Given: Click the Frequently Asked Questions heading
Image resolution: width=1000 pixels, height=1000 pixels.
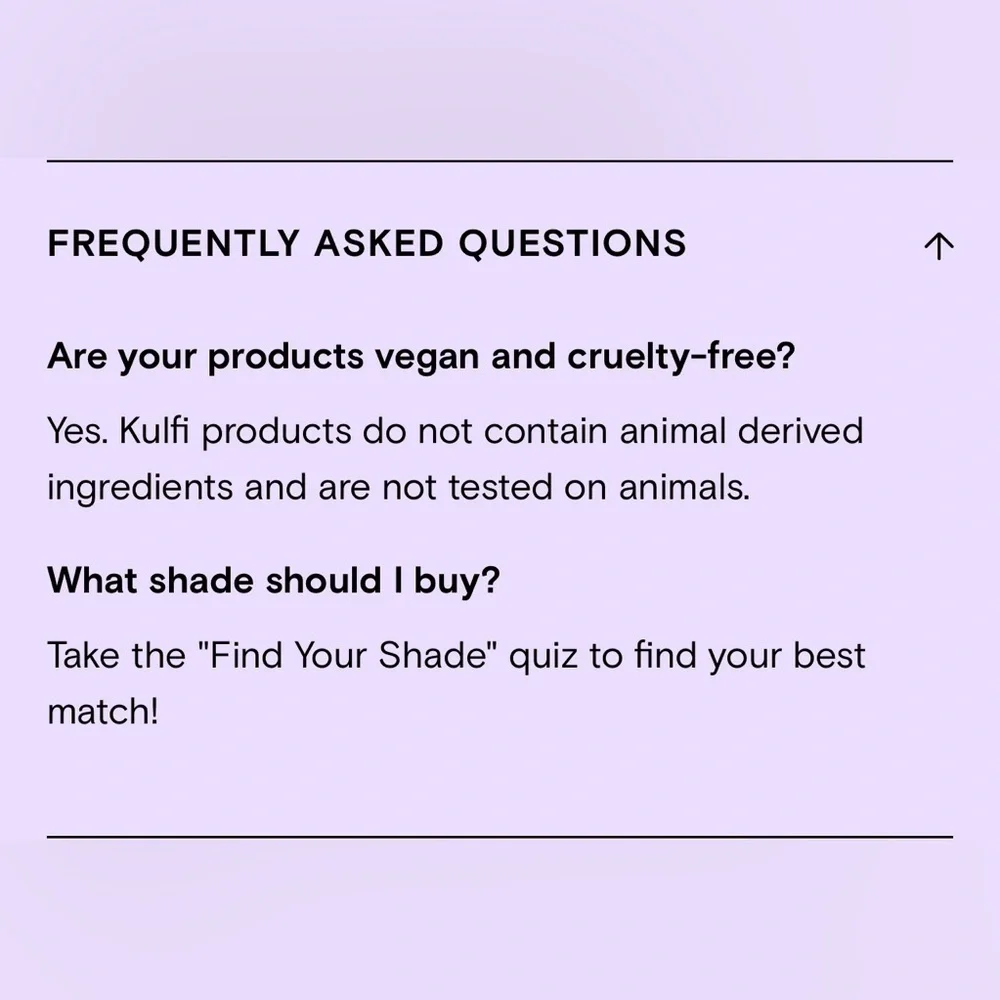Looking at the screenshot, I should click(x=367, y=244).
